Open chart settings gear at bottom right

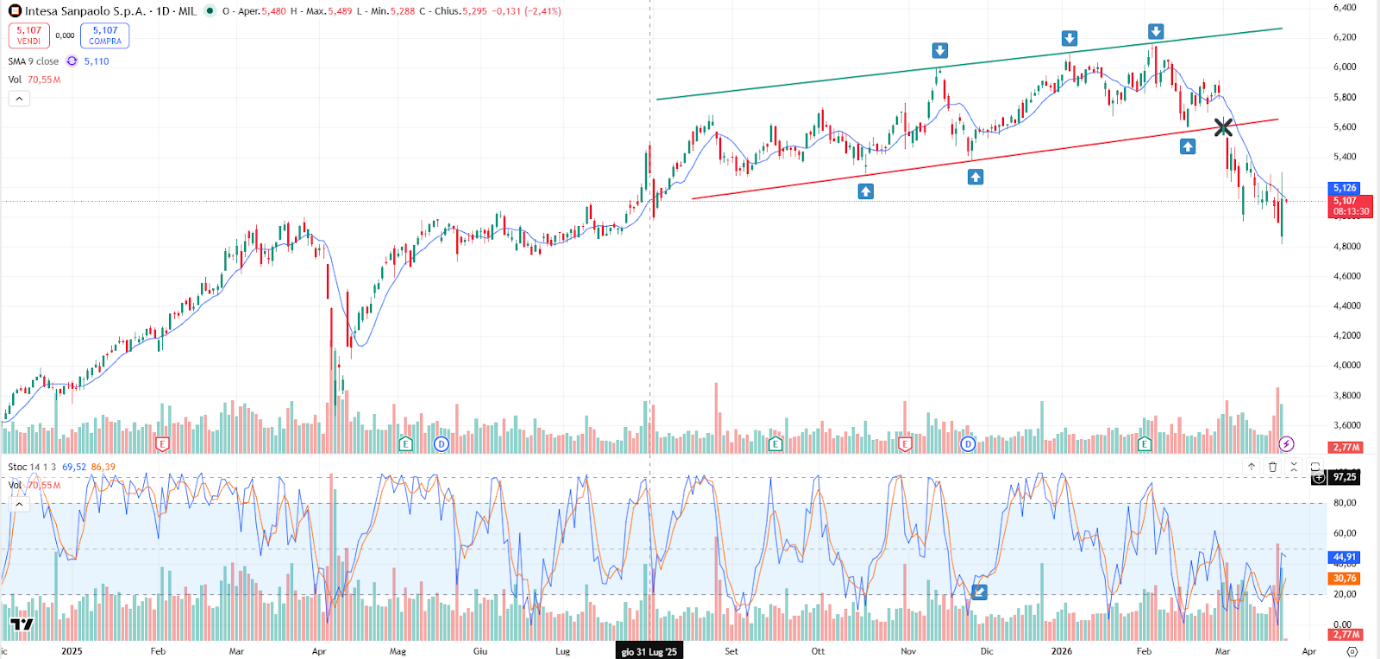1351,650
